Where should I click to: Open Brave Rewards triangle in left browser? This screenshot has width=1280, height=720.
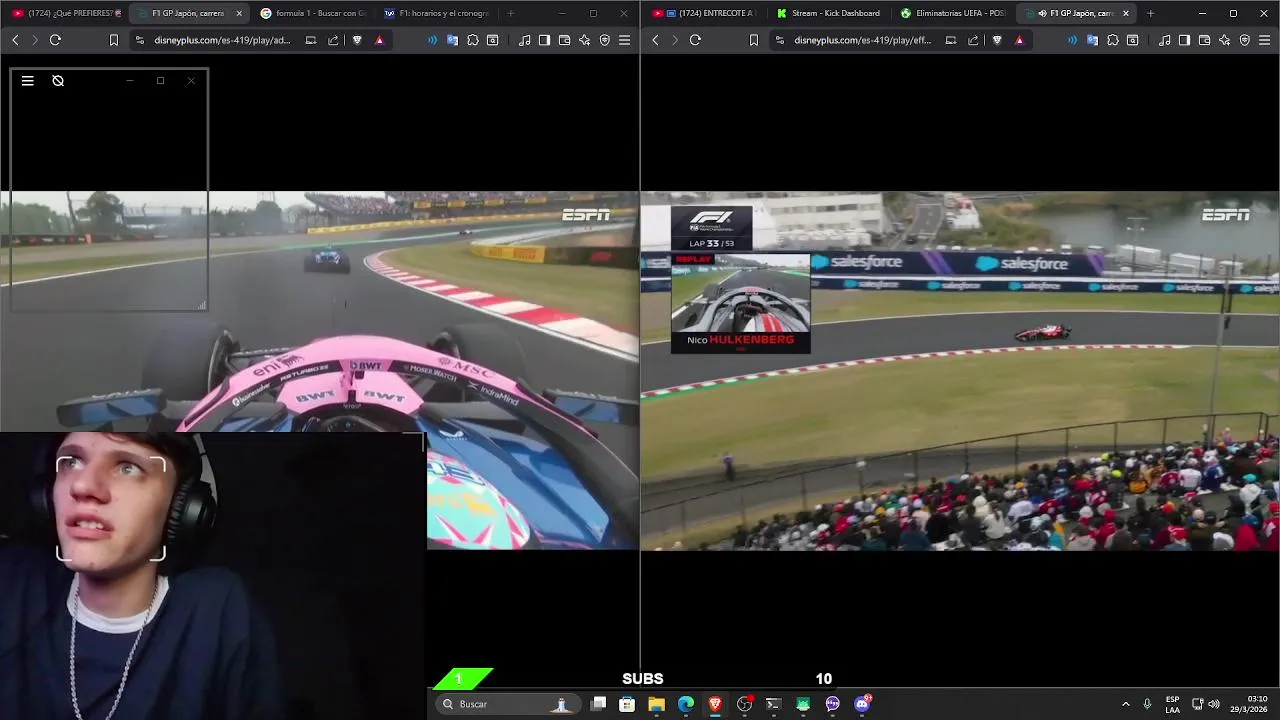click(379, 40)
